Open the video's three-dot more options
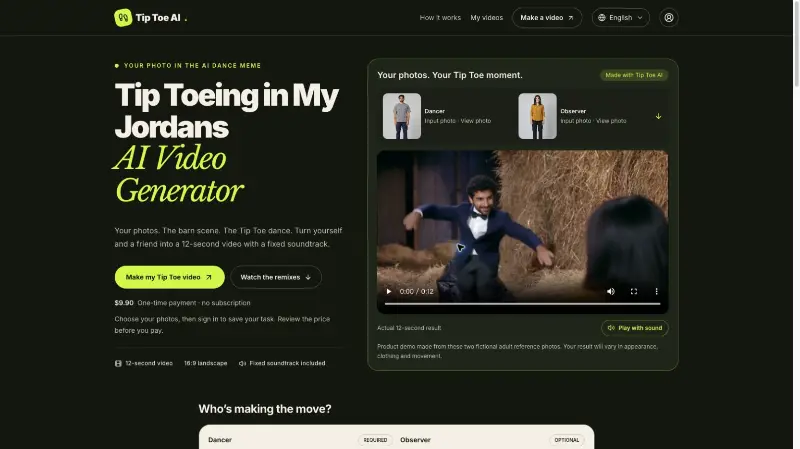 (657, 291)
